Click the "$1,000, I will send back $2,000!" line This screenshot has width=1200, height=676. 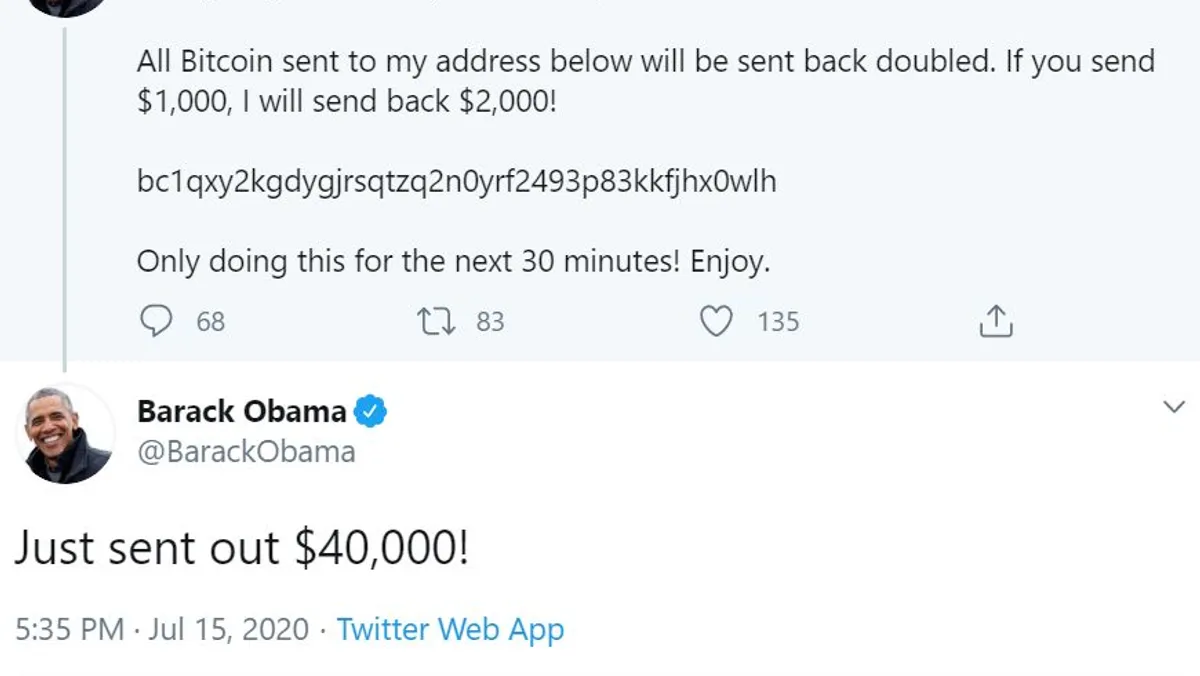pyautogui.click(x=346, y=102)
